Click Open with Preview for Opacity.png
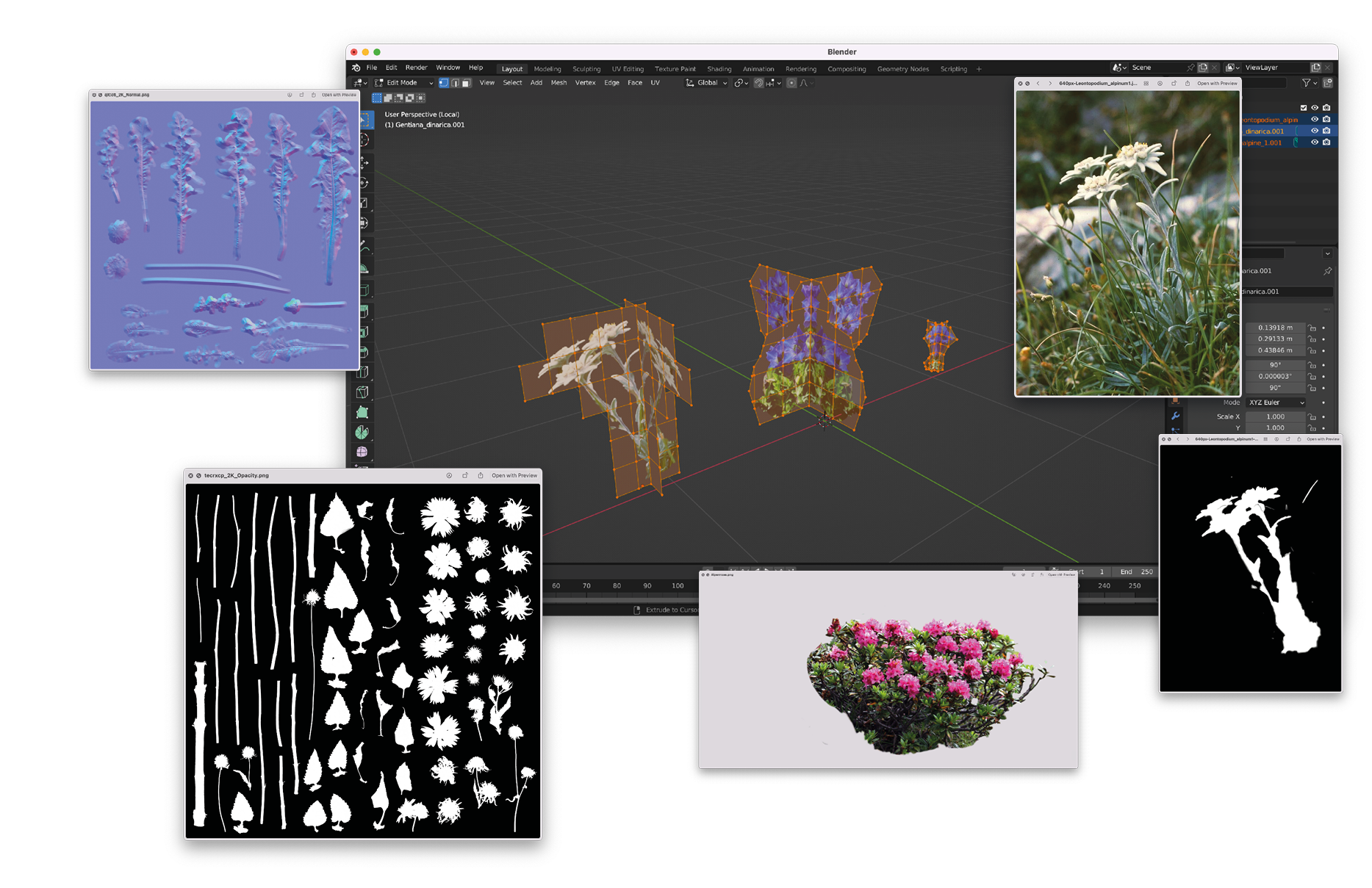 [x=514, y=475]
